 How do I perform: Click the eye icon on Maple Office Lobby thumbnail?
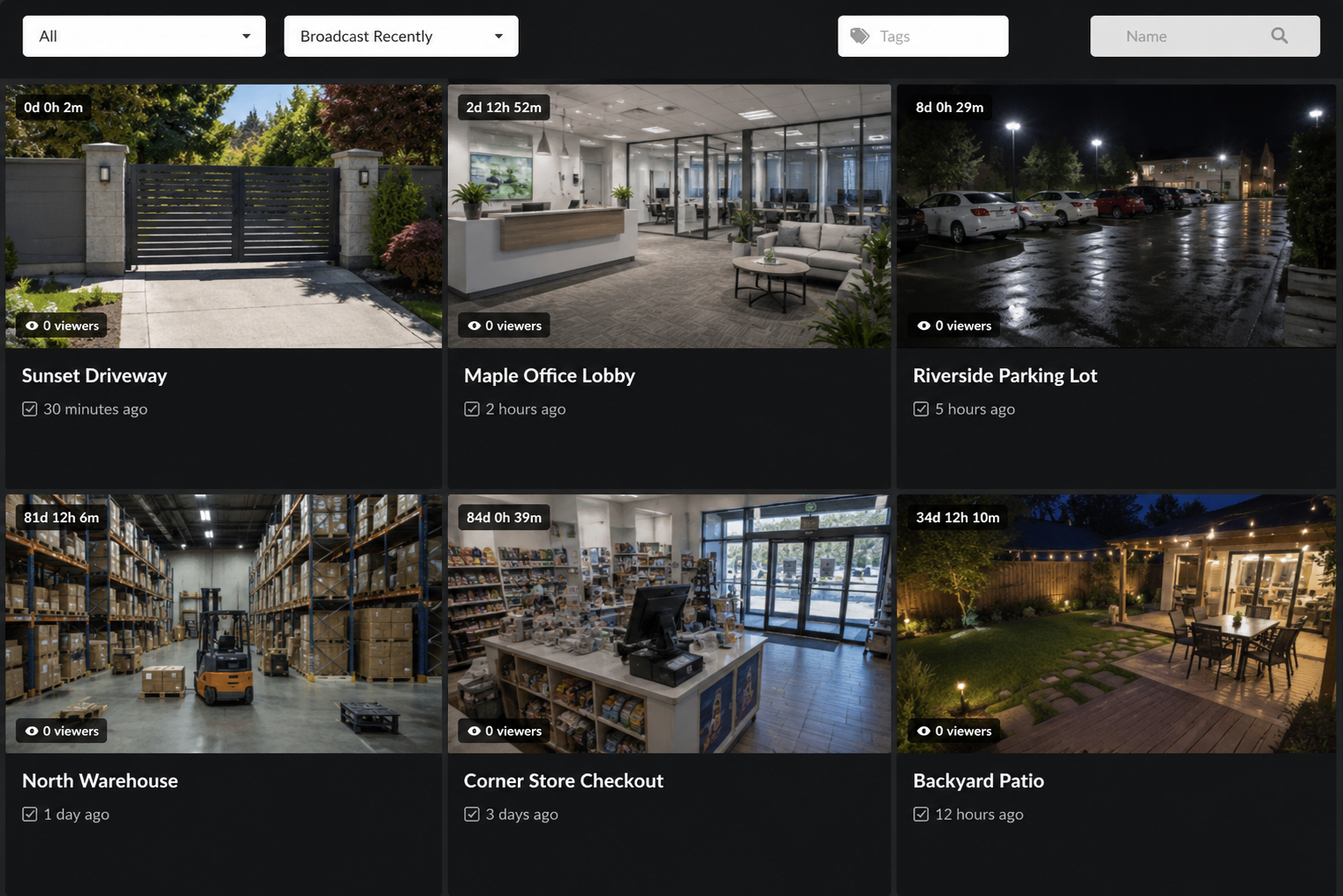coord(474,325)
